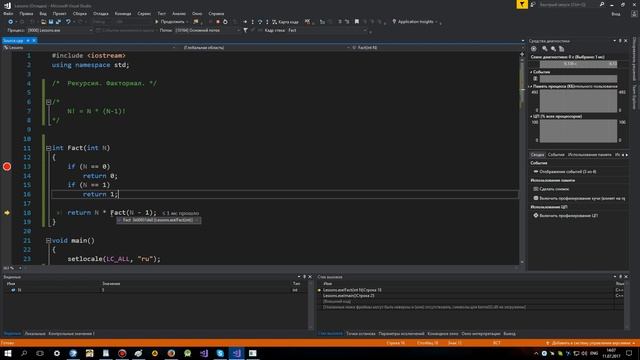Click the notifications flag icon in title bar

tap(522, 4)
